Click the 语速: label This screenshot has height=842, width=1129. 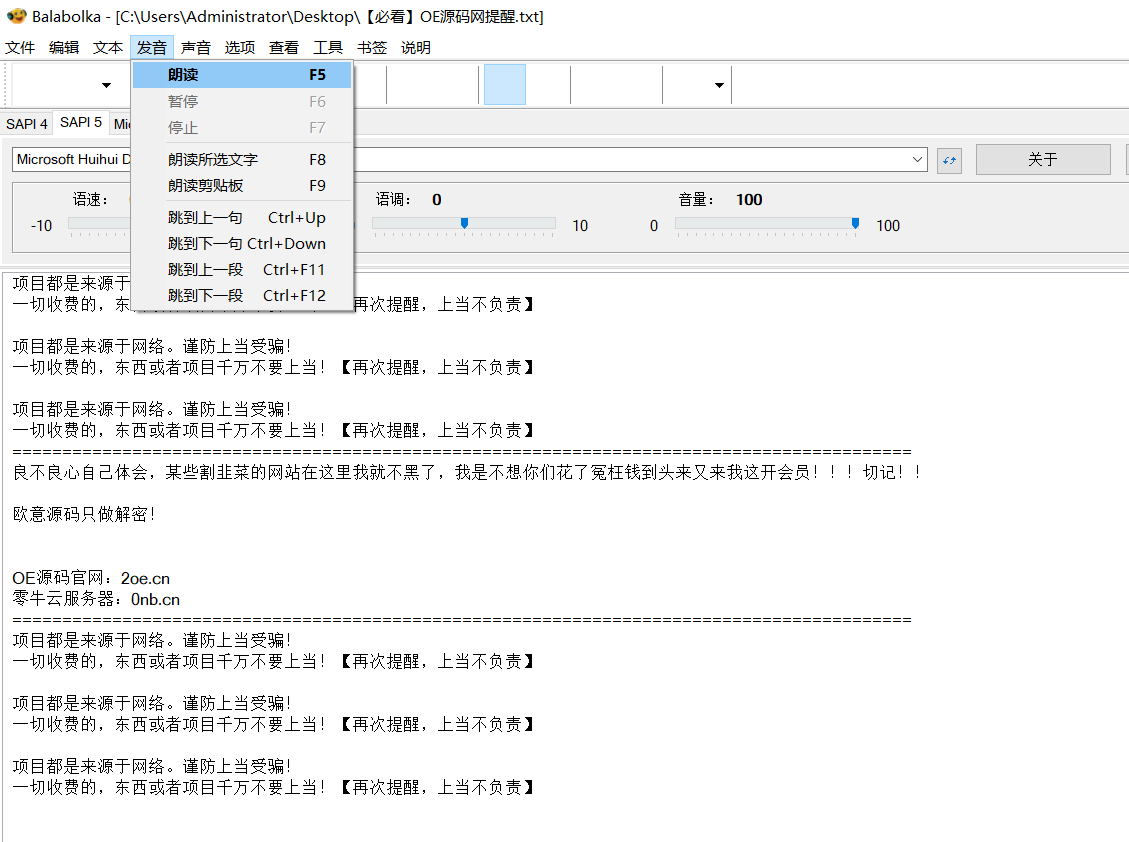[x=90, y=200]
